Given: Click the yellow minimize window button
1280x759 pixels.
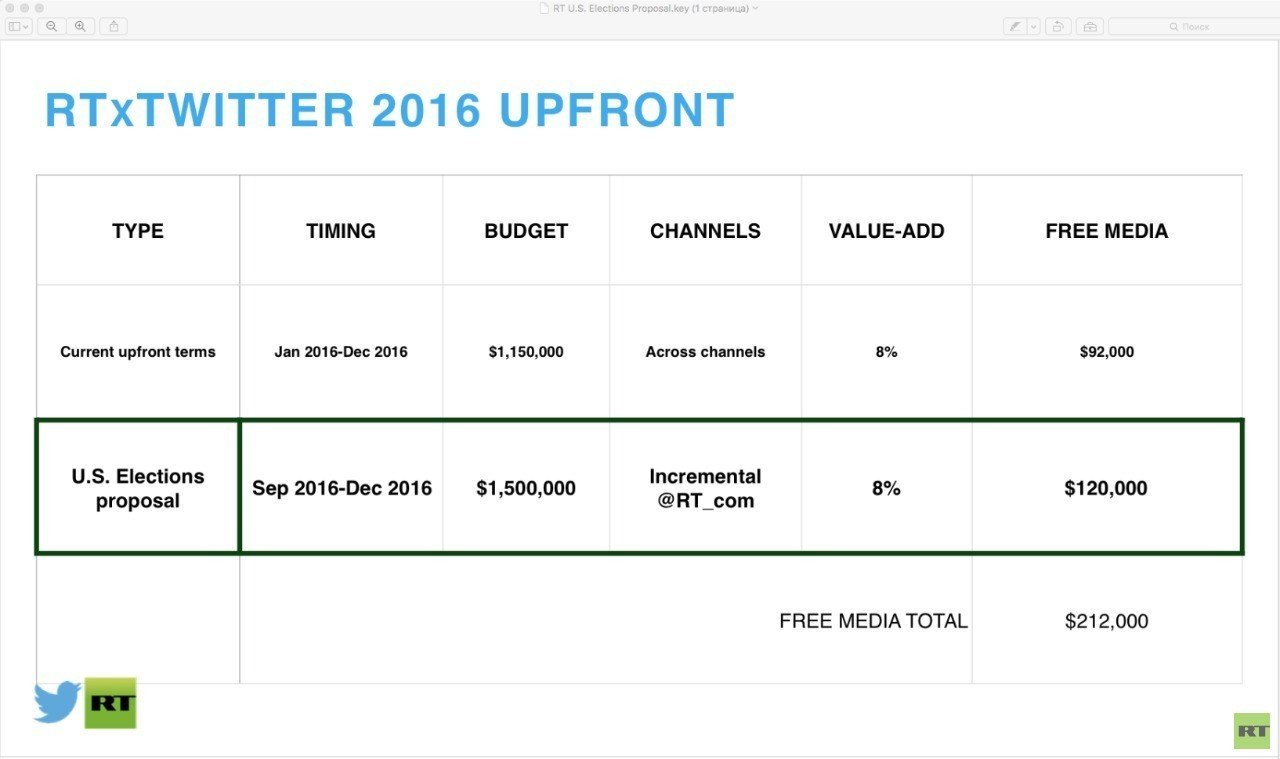Looking at the screenshot, I should tap(24, 8).
